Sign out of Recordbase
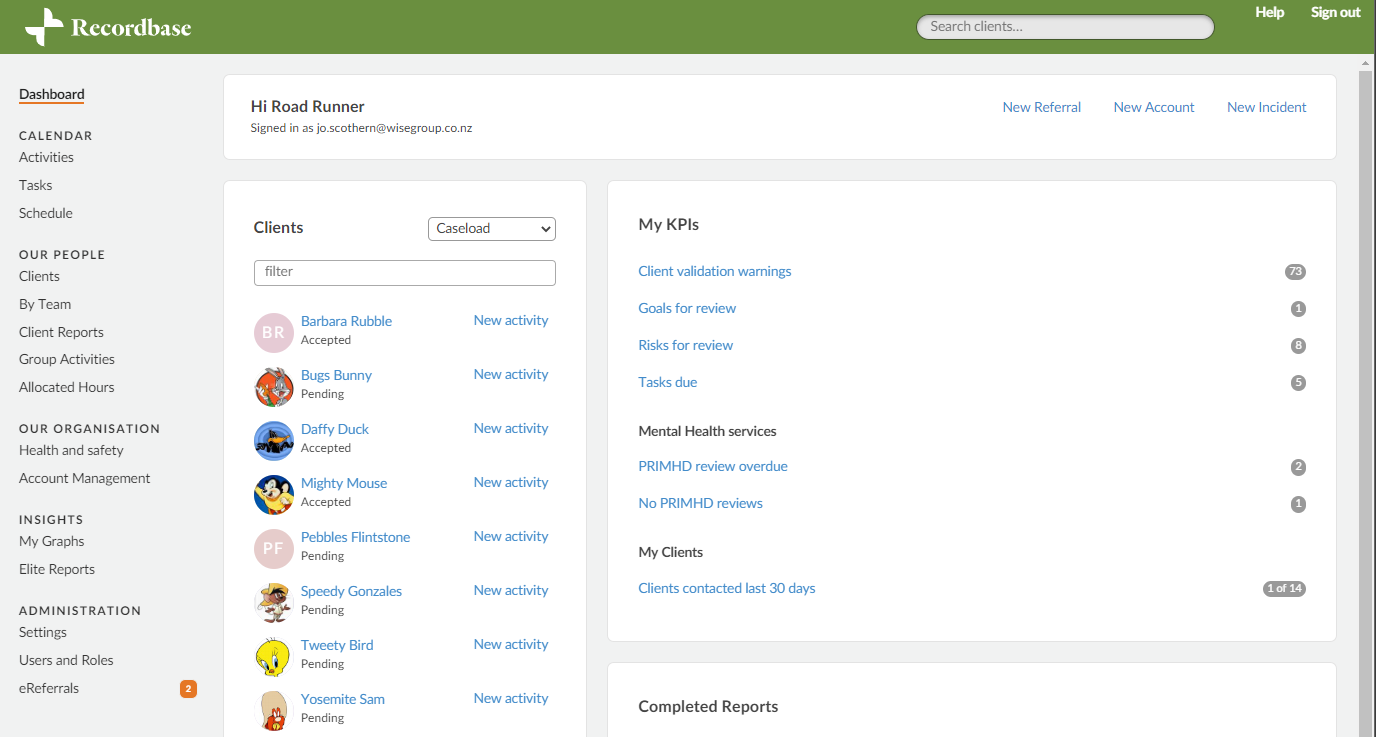Screen dimensions: 1376x737 pos(1335,12)
